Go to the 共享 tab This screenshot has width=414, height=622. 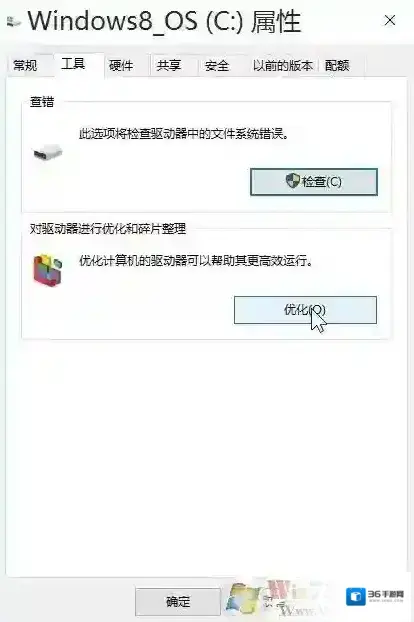click(169, 65)
